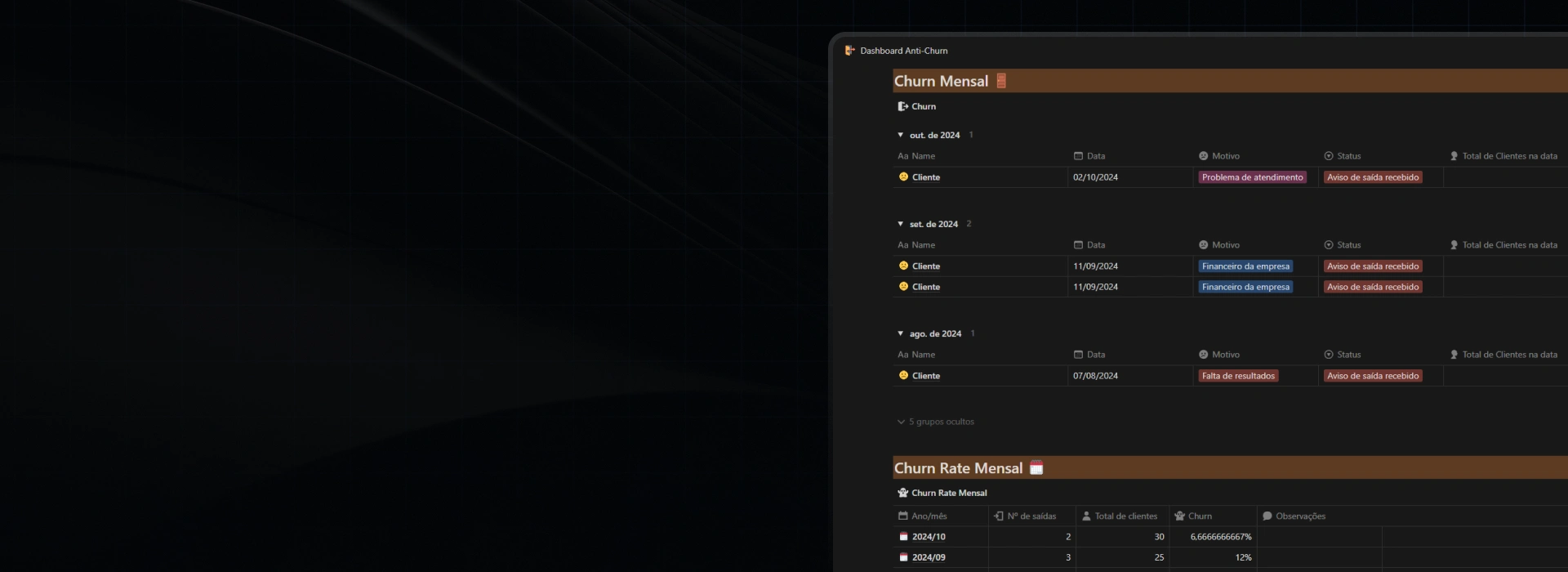This screenshot has width=1568, height=572.
Task: Click the calendar icon of Data column in out. de 2024 group
Action: (1078, 156)
